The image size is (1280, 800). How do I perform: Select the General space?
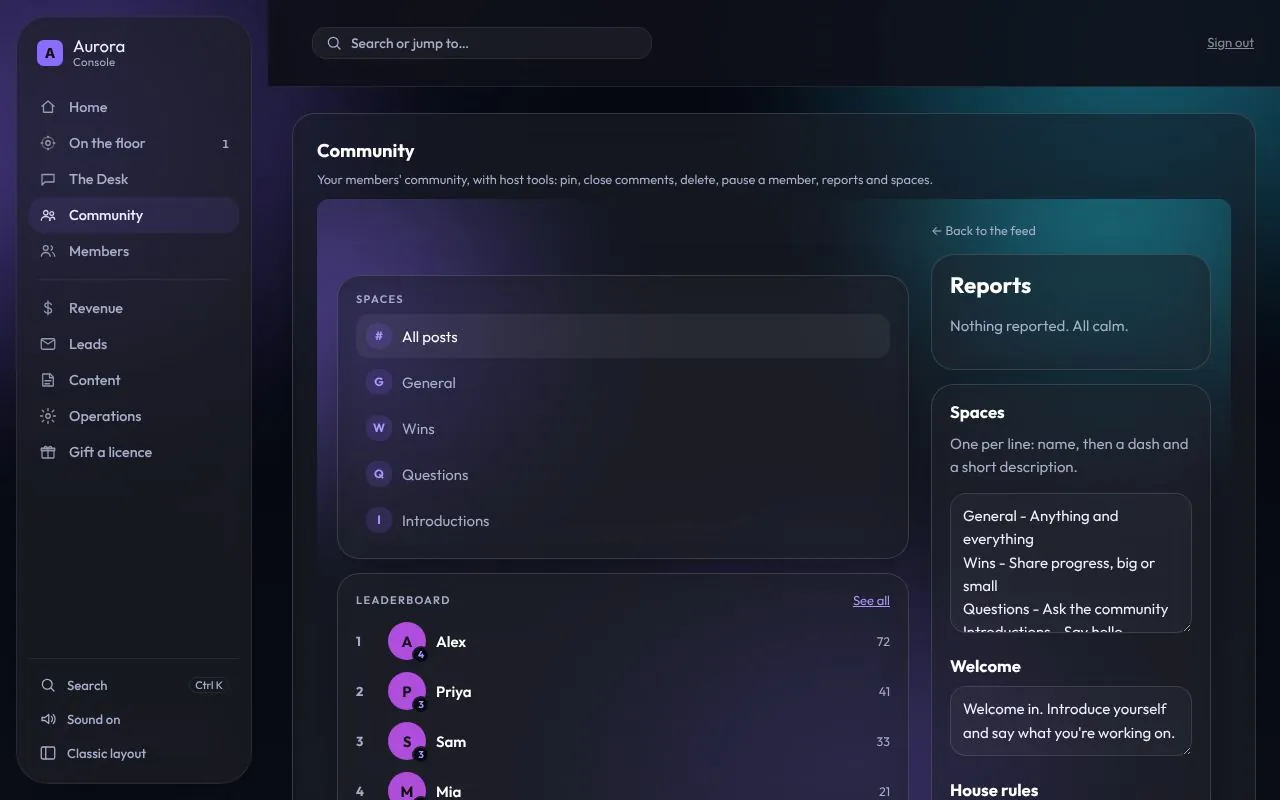623,383
